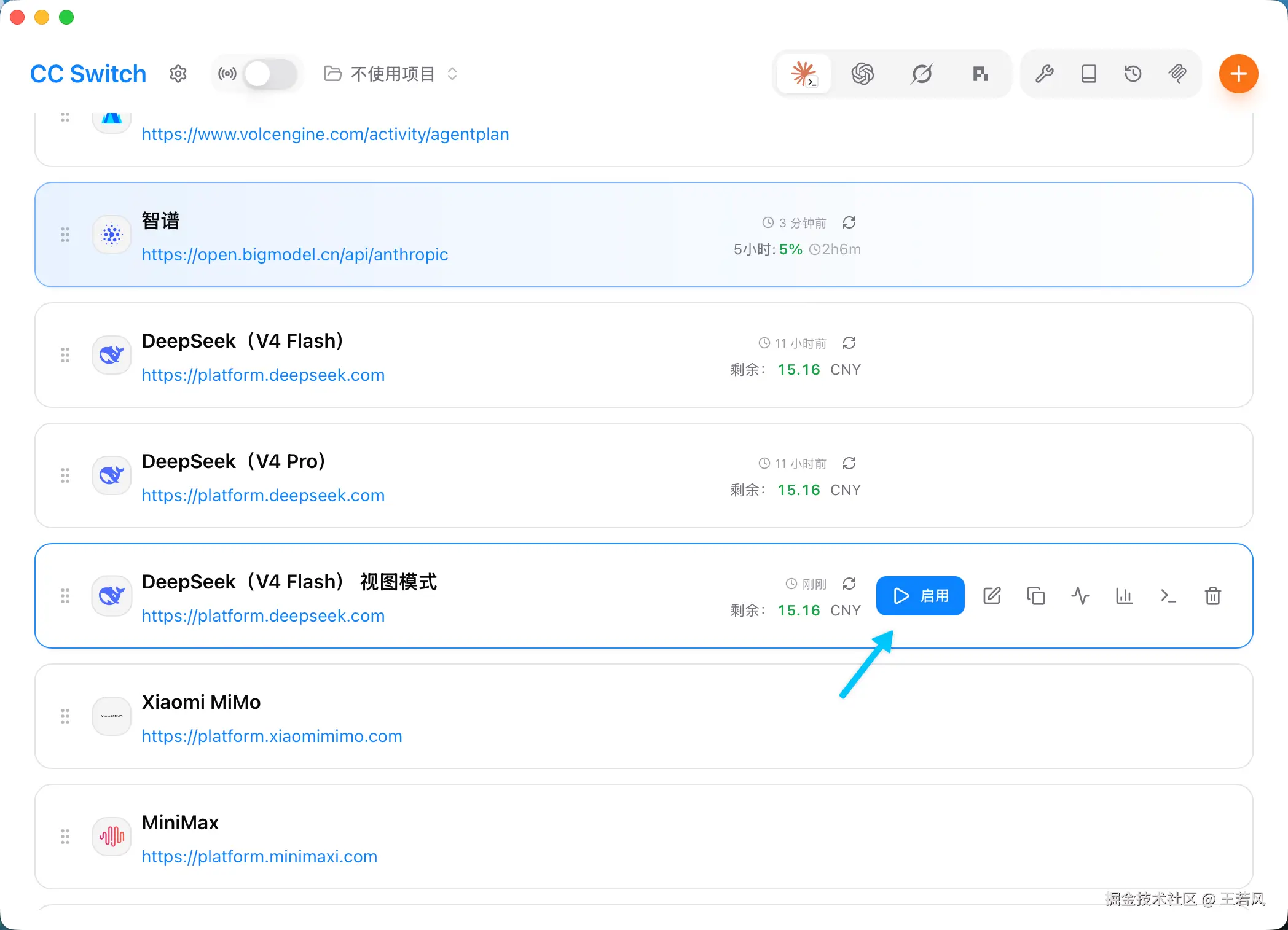Click the 15.16 CNY balance of V4 Pro
1288x930 pixels.
click(x=819, y=490)
